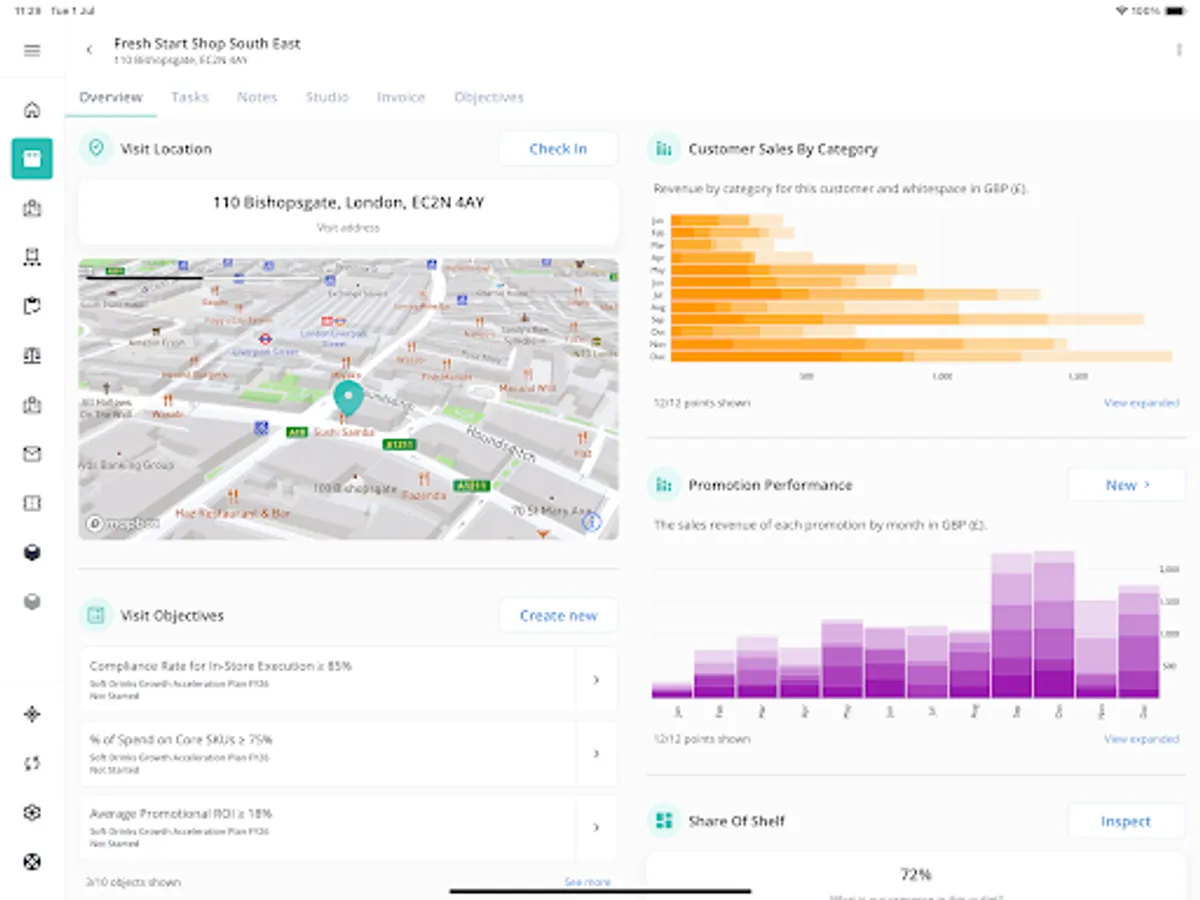Open the location crosshair icon in the sidebar
The width and height of the screenshot is (1200, 900).
point(31,714)
